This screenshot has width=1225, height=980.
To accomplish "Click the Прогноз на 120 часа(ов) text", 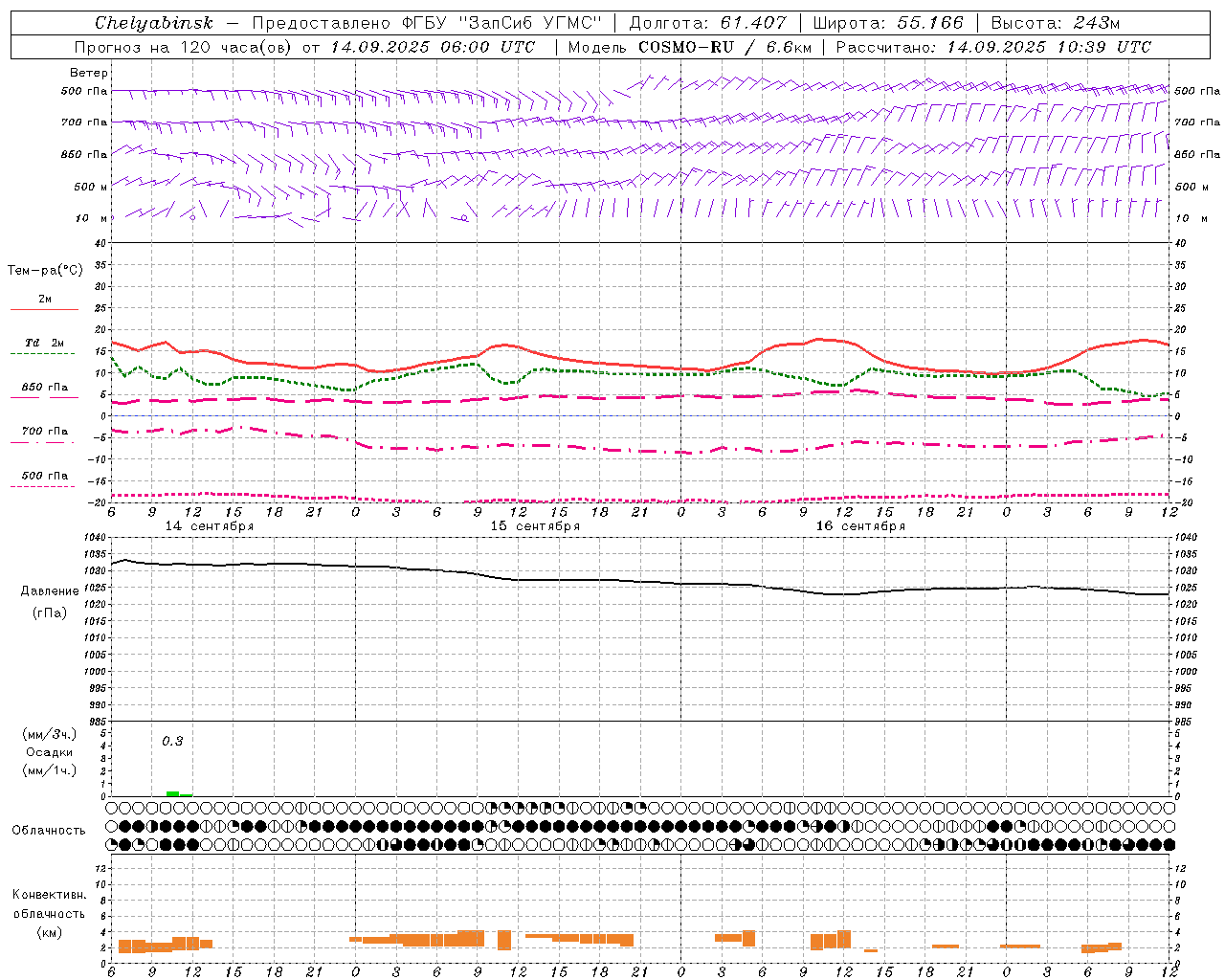I will click(186, 47).
